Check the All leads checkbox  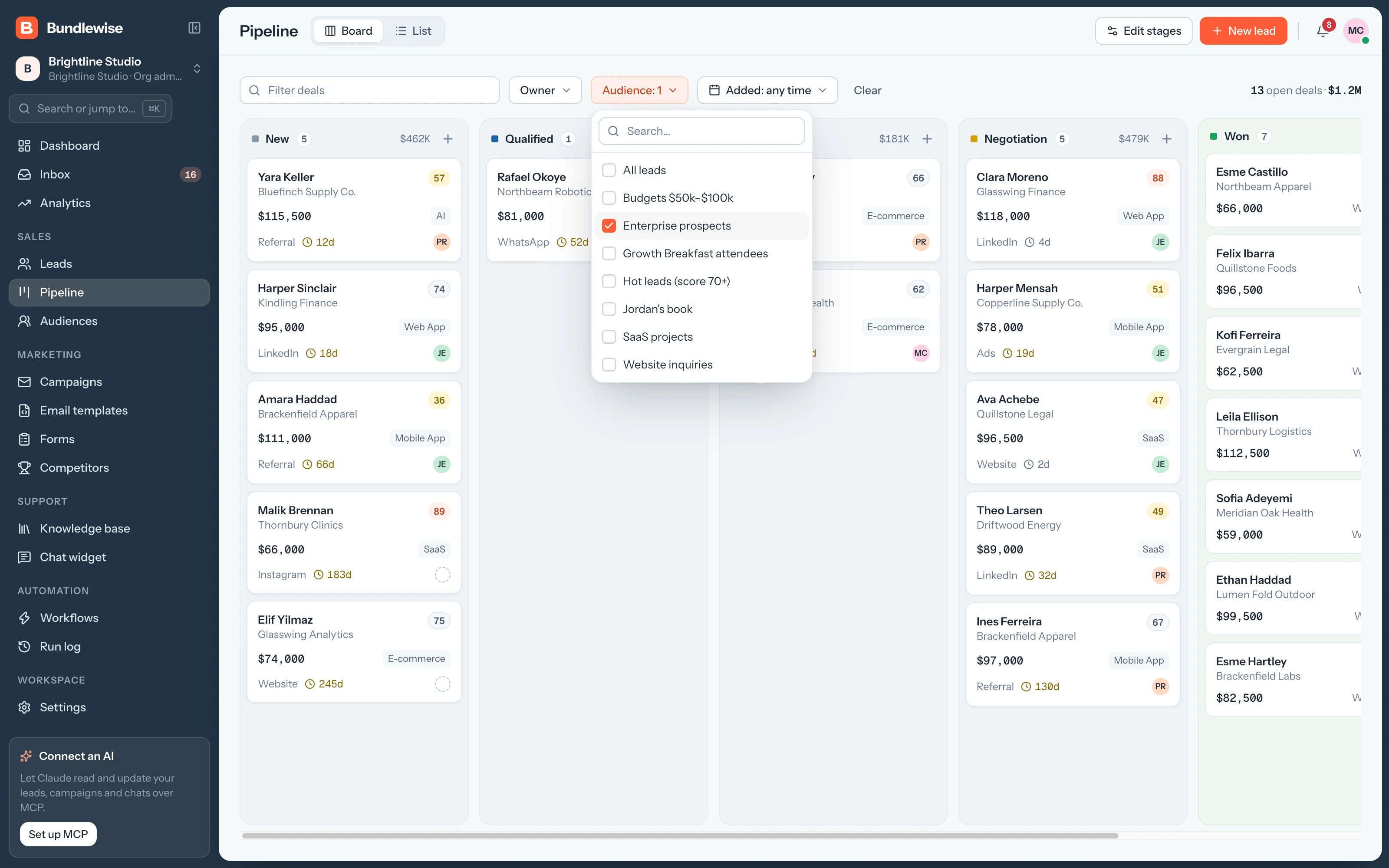coord(609,171)
